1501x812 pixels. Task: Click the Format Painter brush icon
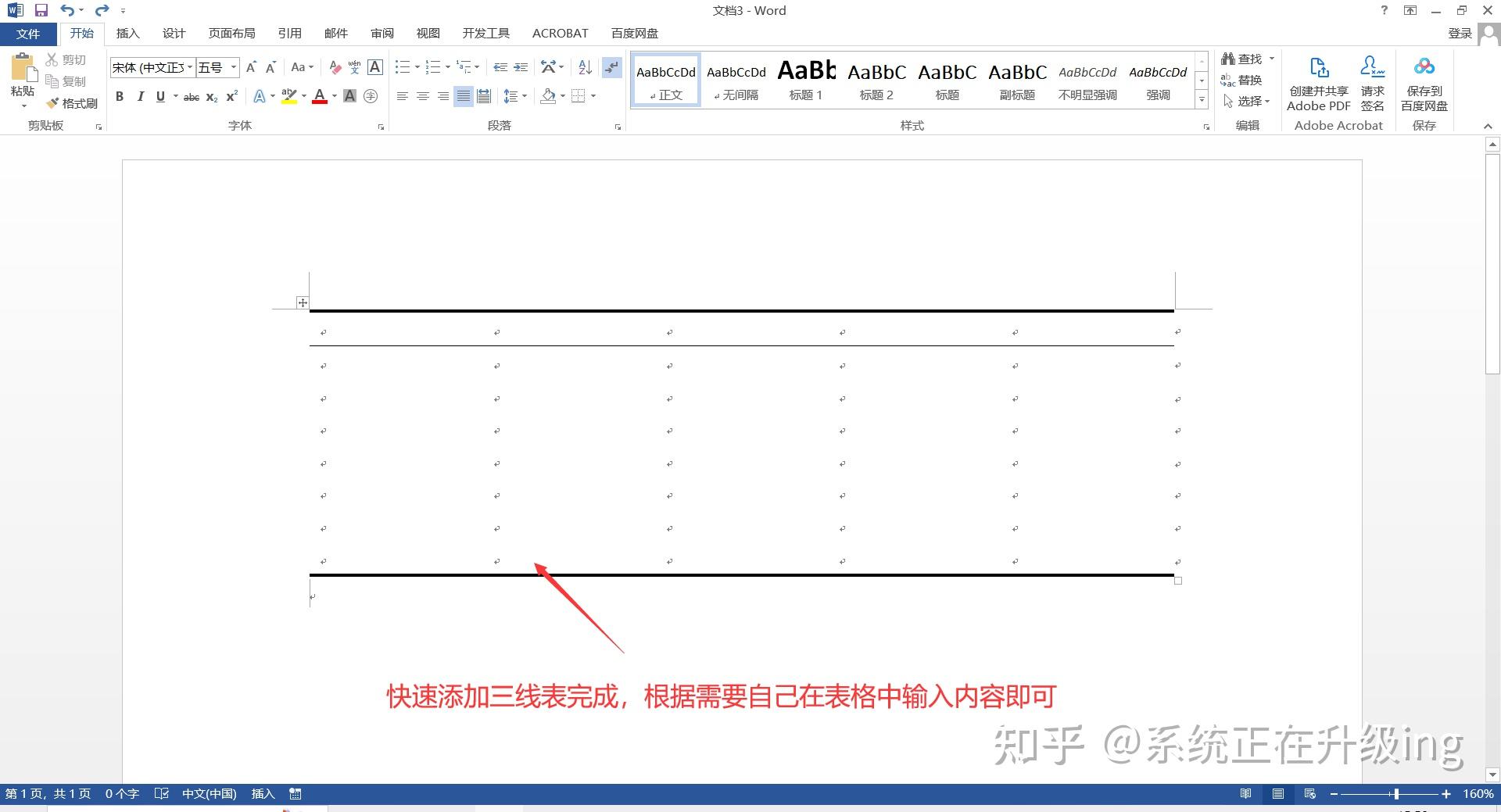point(53,103)
